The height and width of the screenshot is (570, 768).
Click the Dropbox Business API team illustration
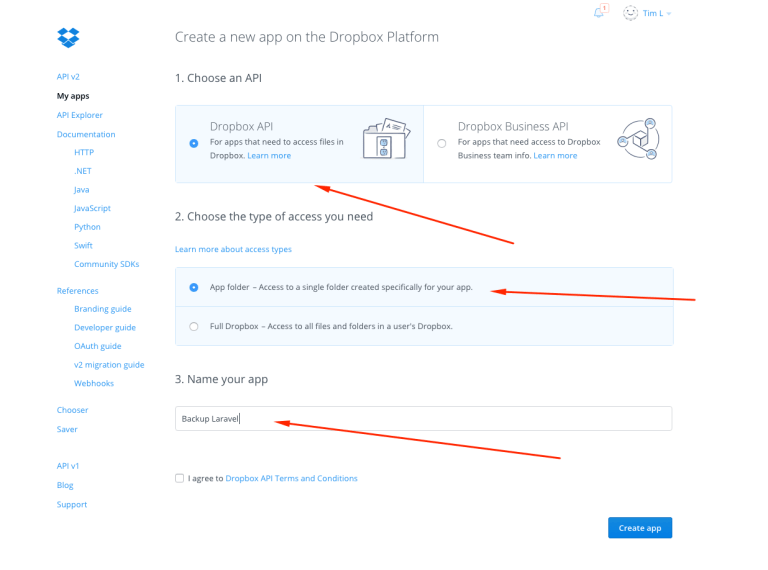(x=636, y=141)
